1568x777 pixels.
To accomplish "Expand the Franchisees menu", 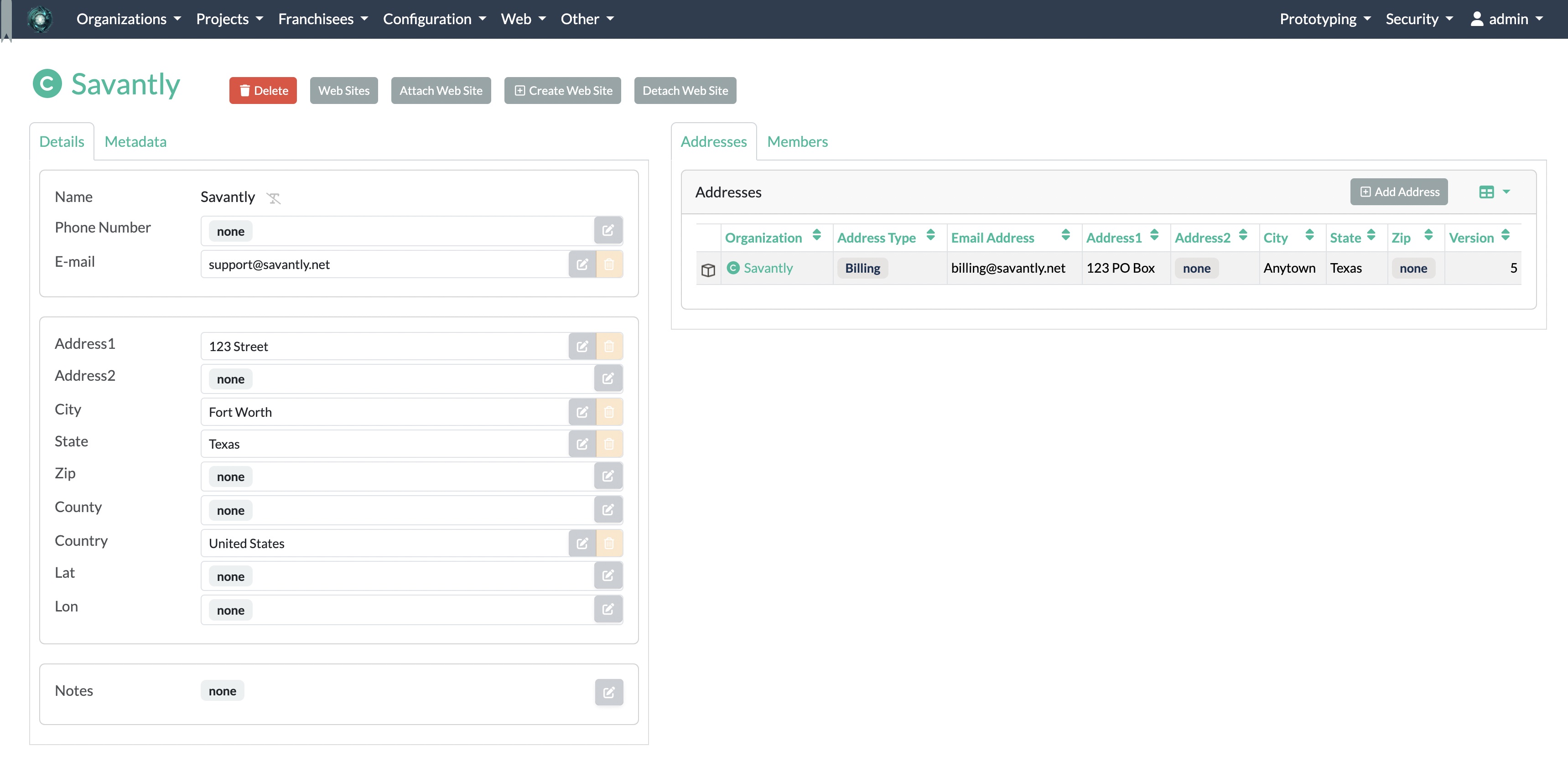I will [323, 19].
